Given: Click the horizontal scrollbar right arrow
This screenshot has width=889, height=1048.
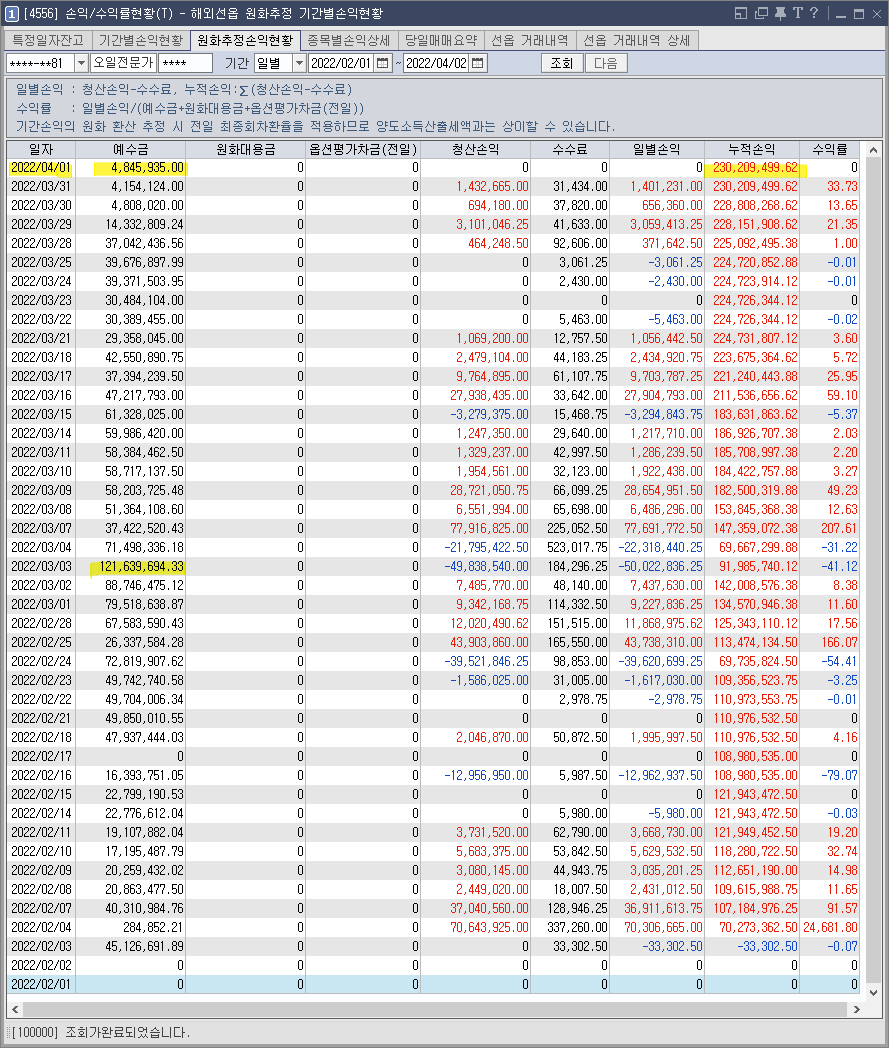Looking at the screenshot, I should click(x=857, y=1009).
